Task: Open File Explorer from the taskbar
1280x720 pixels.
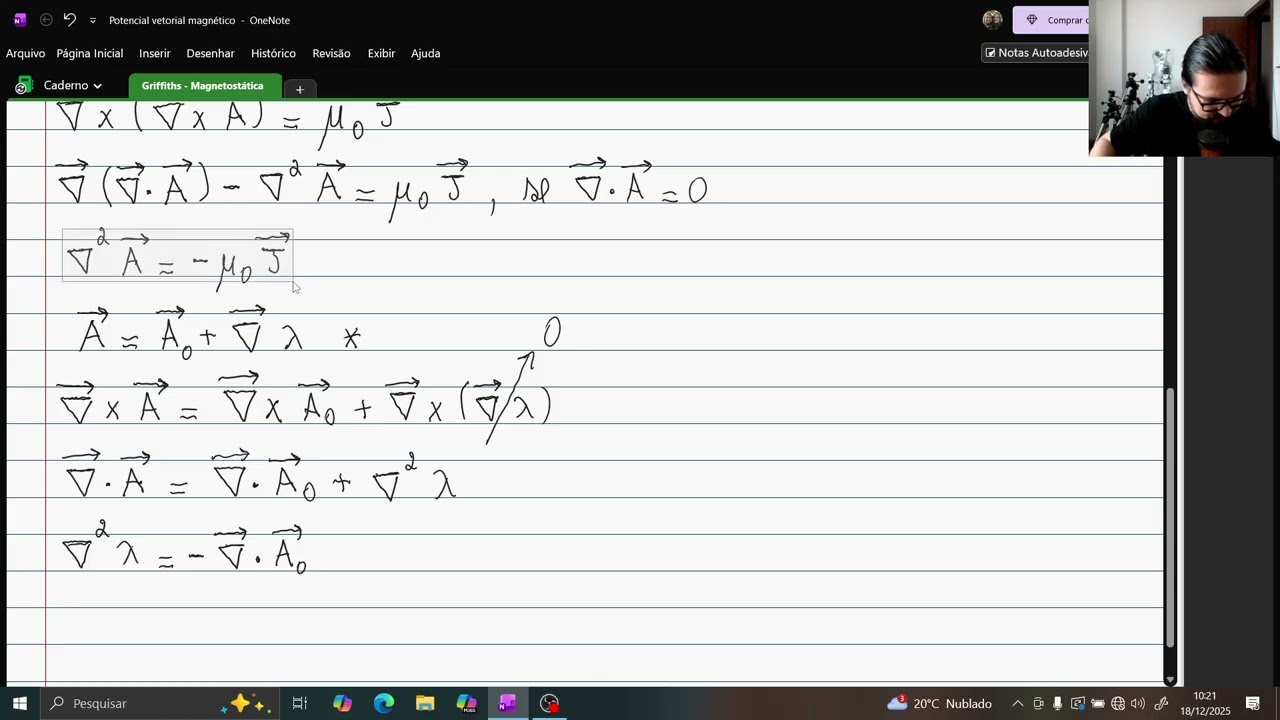Action: point(425,703)
